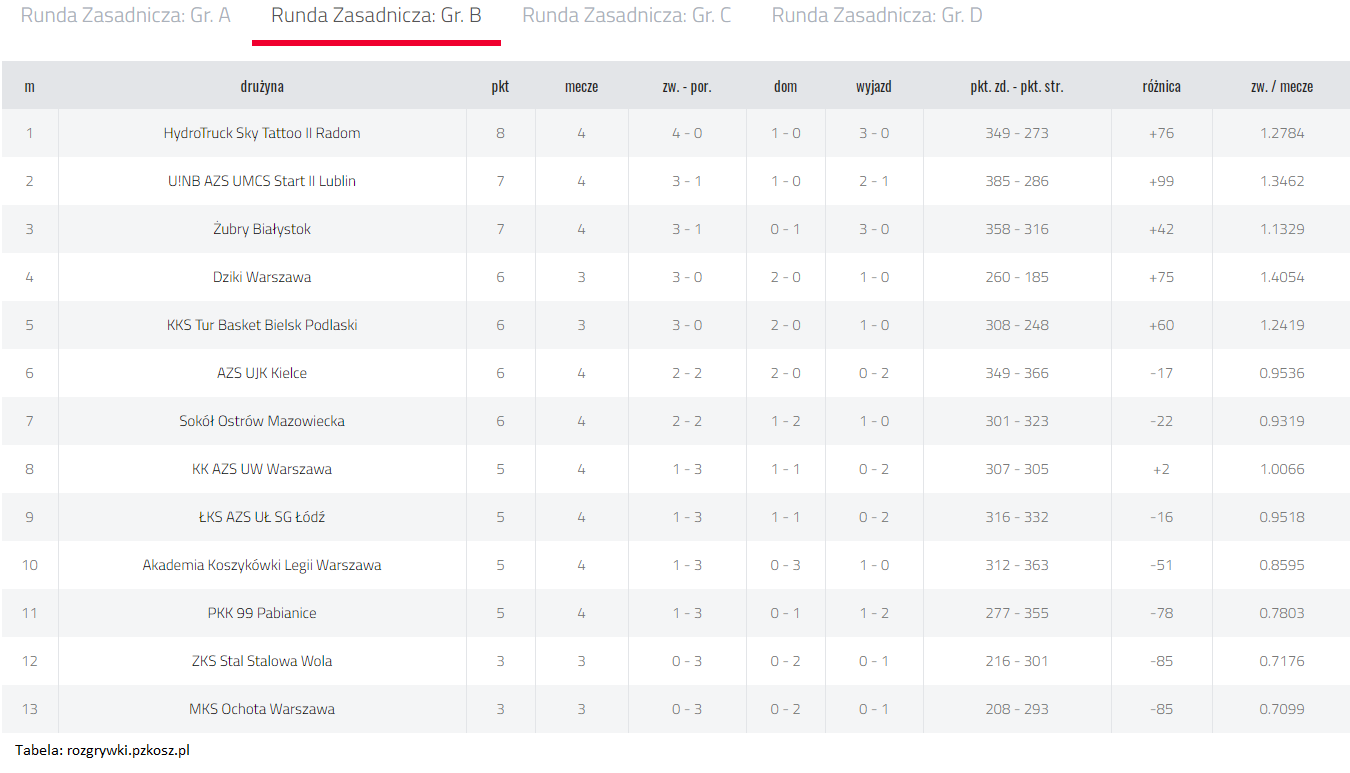Click the 'różnica' column header
Screen dimensions: 1350x773
[x=1161, y=86]
